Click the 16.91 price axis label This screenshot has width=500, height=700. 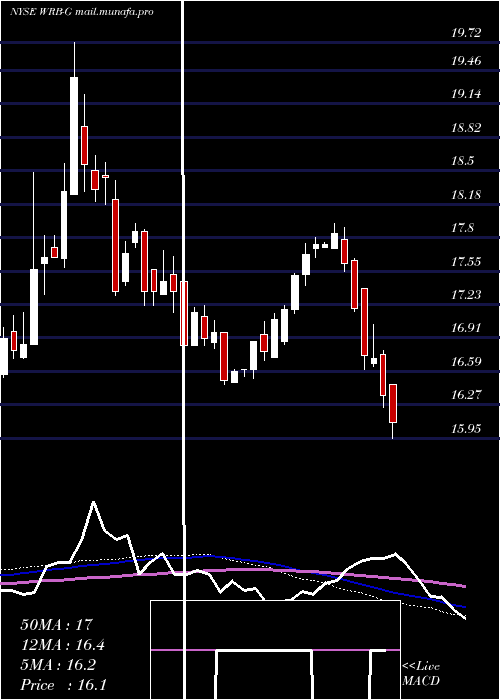[466, 328]
